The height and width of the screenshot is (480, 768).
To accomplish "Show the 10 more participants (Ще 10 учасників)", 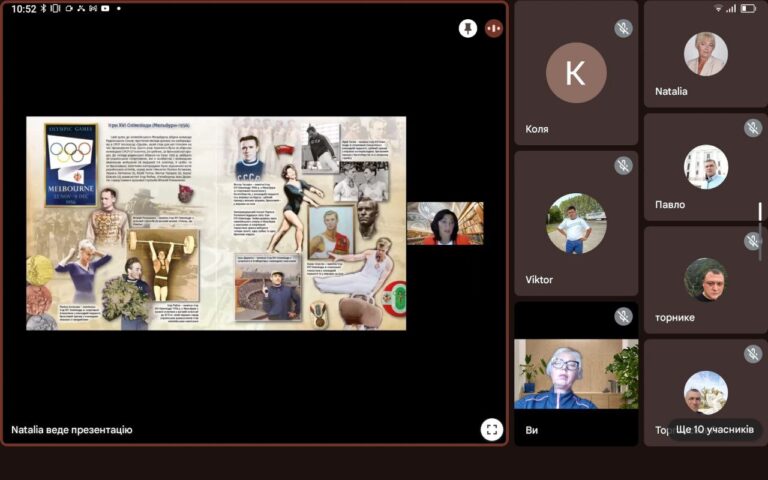I will tap(715, 430).
